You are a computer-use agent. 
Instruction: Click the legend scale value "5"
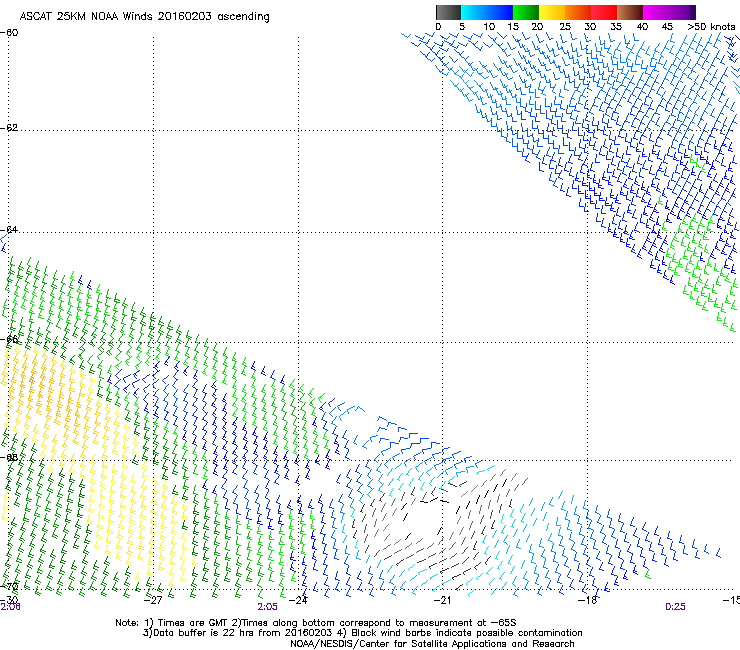[x=462, y=27]
